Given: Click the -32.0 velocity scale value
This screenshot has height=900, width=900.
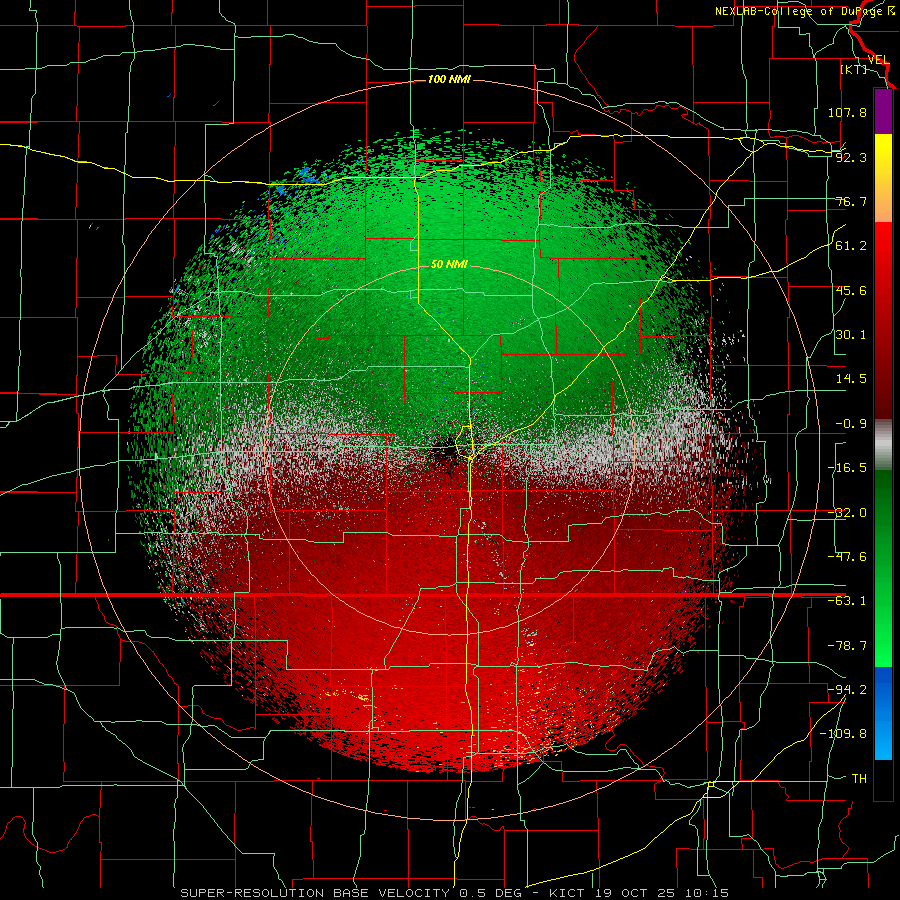Looking at the screenshot, I should 847,513.
